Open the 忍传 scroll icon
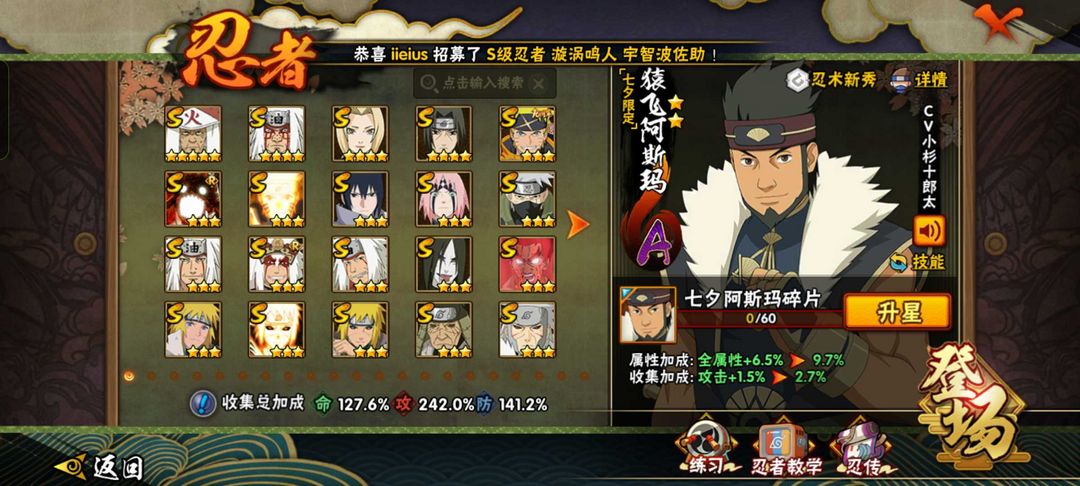Screen dimensions: 1080x486 pyautogui.click(x=862, y=450)
